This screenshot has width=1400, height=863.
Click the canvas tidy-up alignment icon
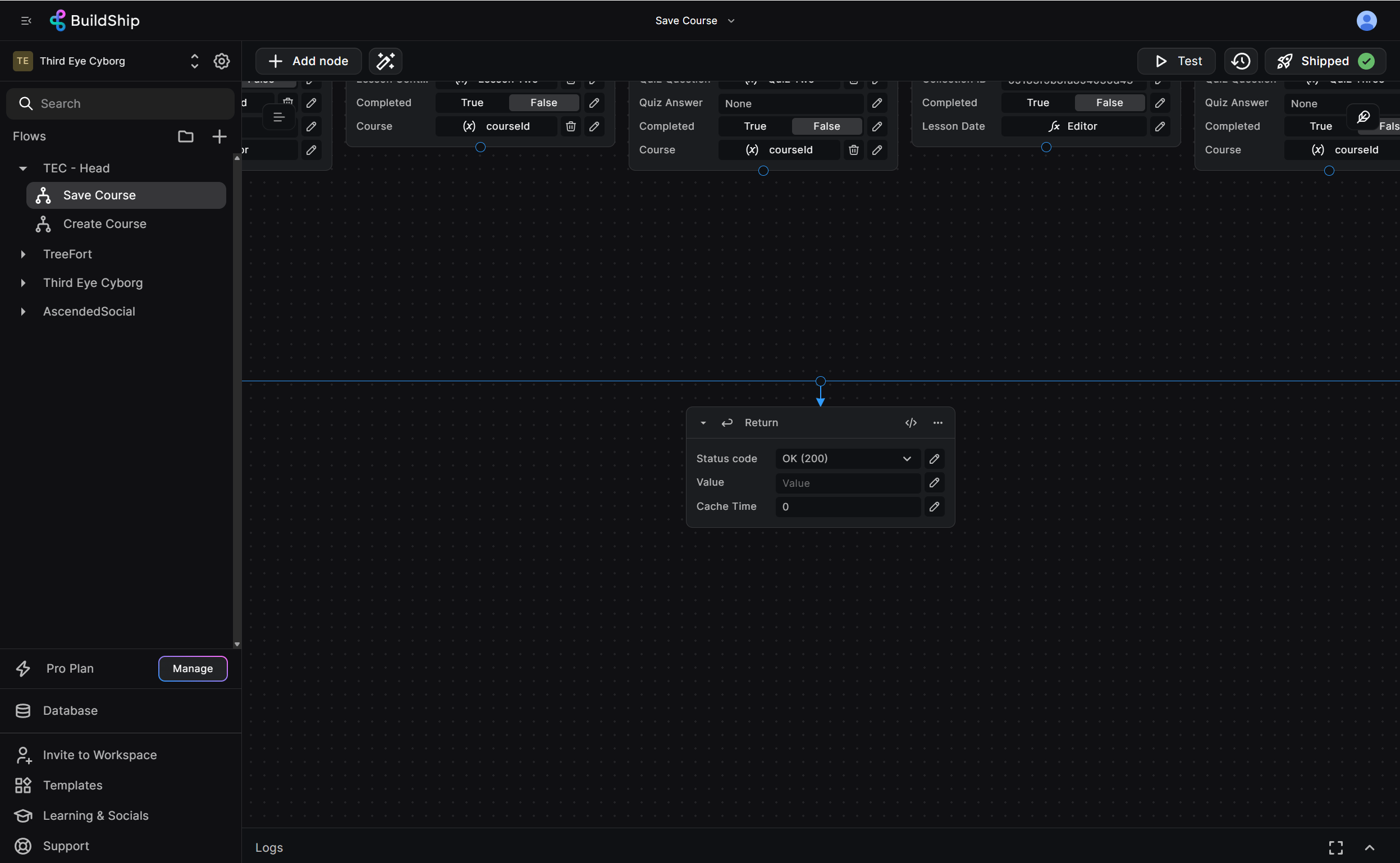pyautogui.click(x=278, y=117)
